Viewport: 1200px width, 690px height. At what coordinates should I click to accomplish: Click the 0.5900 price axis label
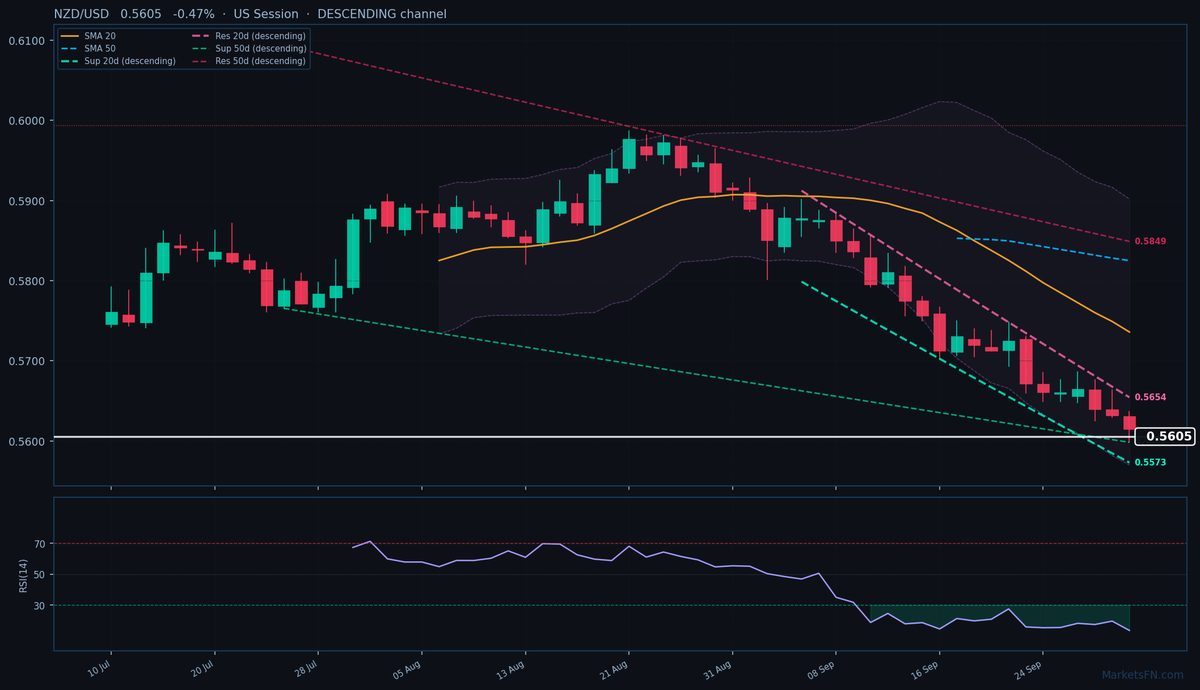click(x=26, y=201)
